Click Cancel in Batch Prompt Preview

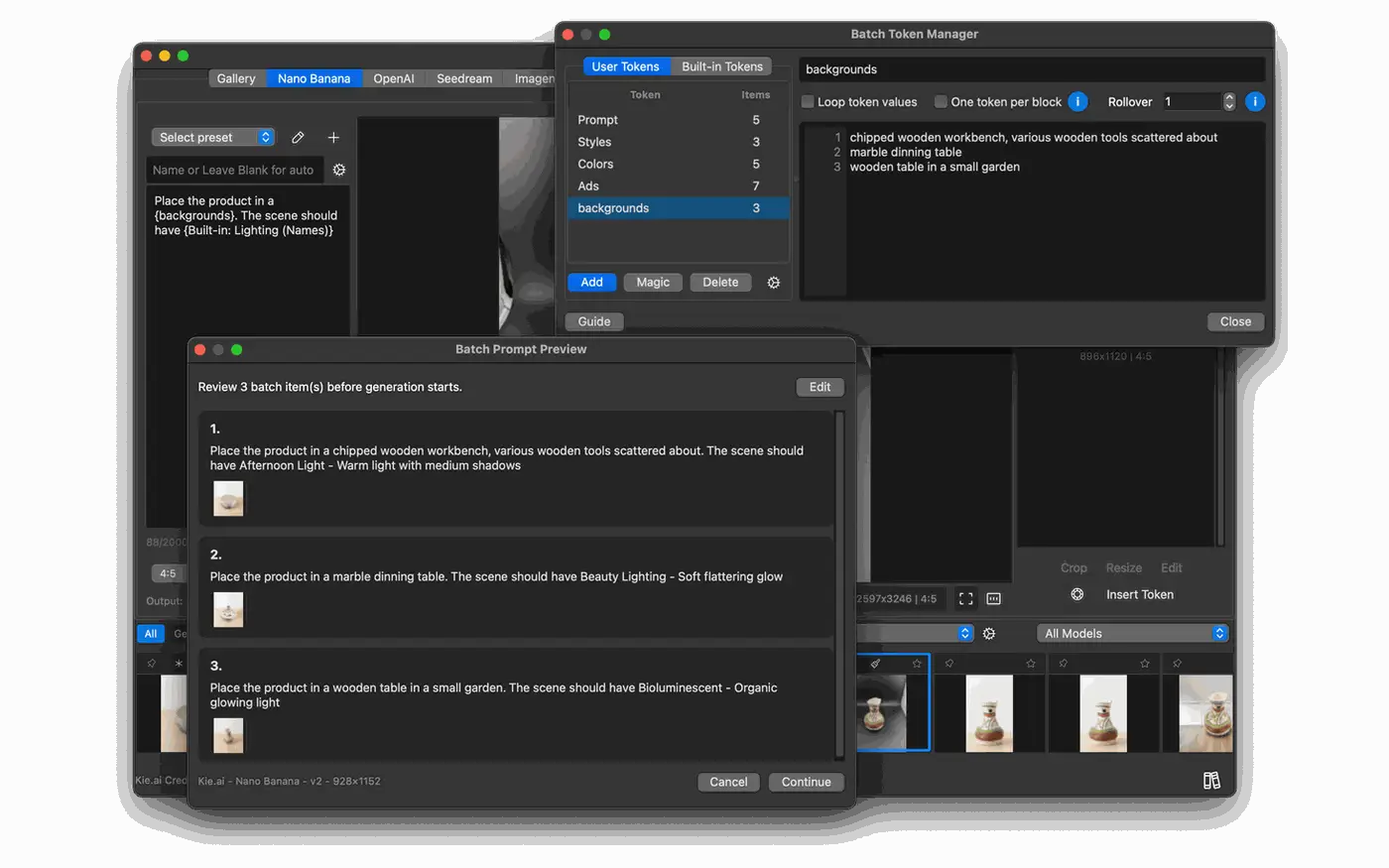click(728, 782)
